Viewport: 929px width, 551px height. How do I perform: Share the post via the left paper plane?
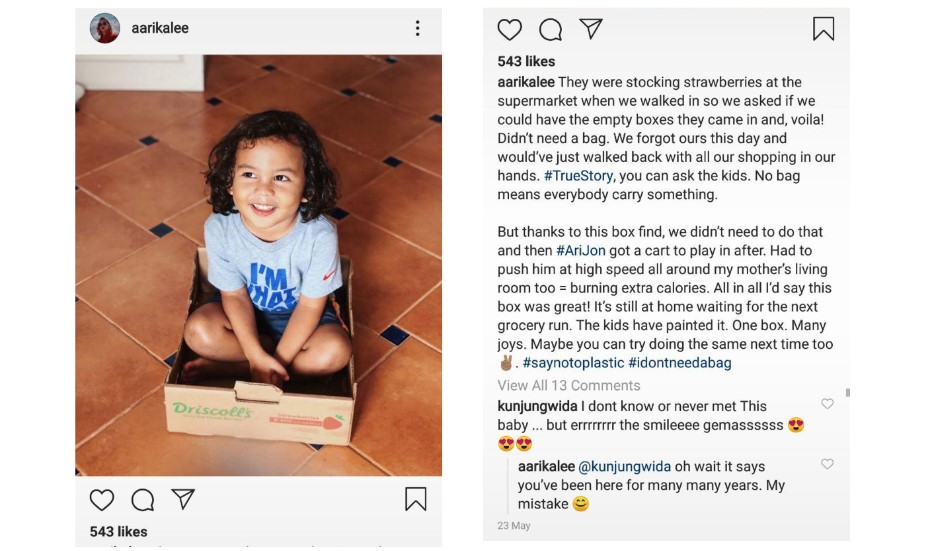point(182,498)
